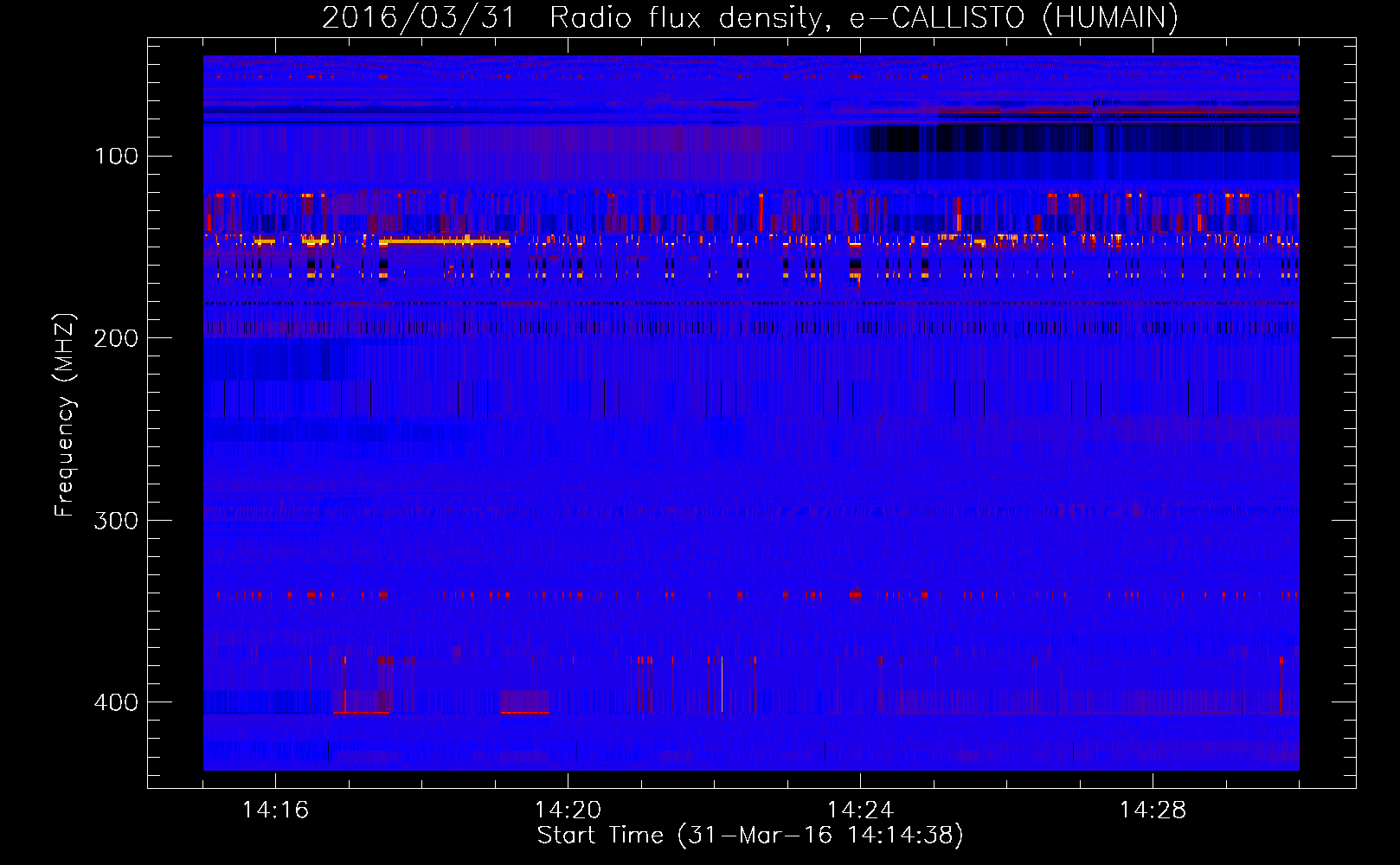The width and height of the screenshot is (1400, 865).
Task: Select the 100 frequency tick label
Action: (x=116, y=156)
